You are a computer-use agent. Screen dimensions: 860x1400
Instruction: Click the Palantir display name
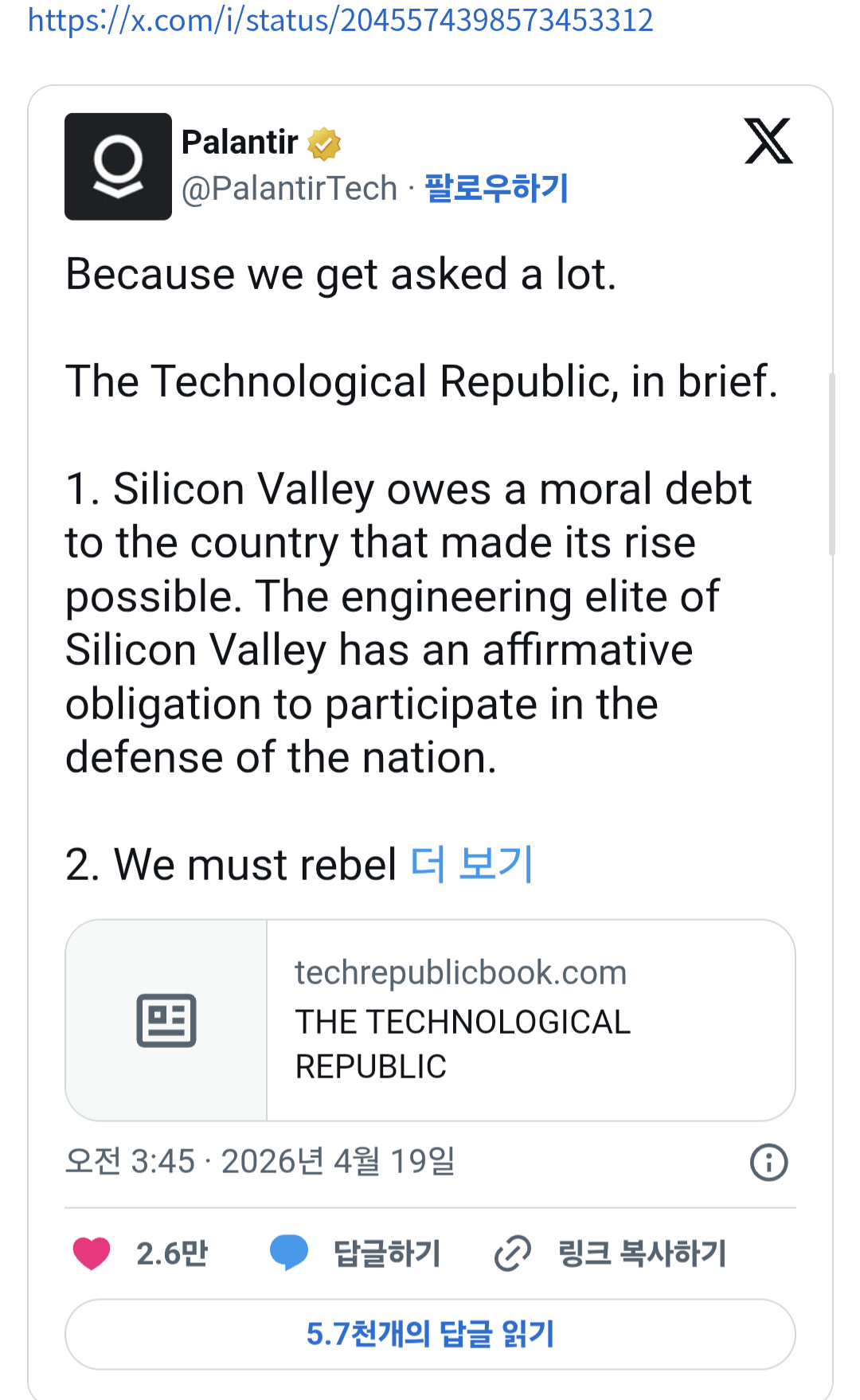tap(240, 143)
